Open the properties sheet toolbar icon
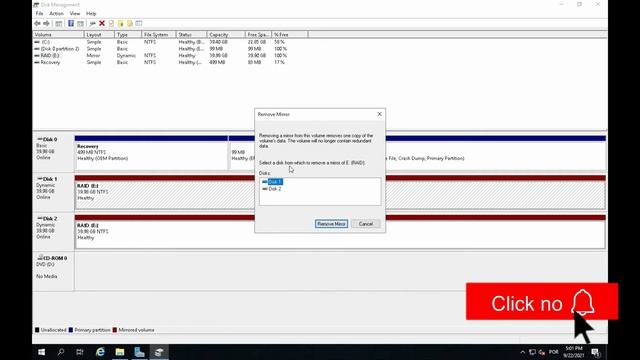This screenshot has width=640, height=360. click(111, 24)
